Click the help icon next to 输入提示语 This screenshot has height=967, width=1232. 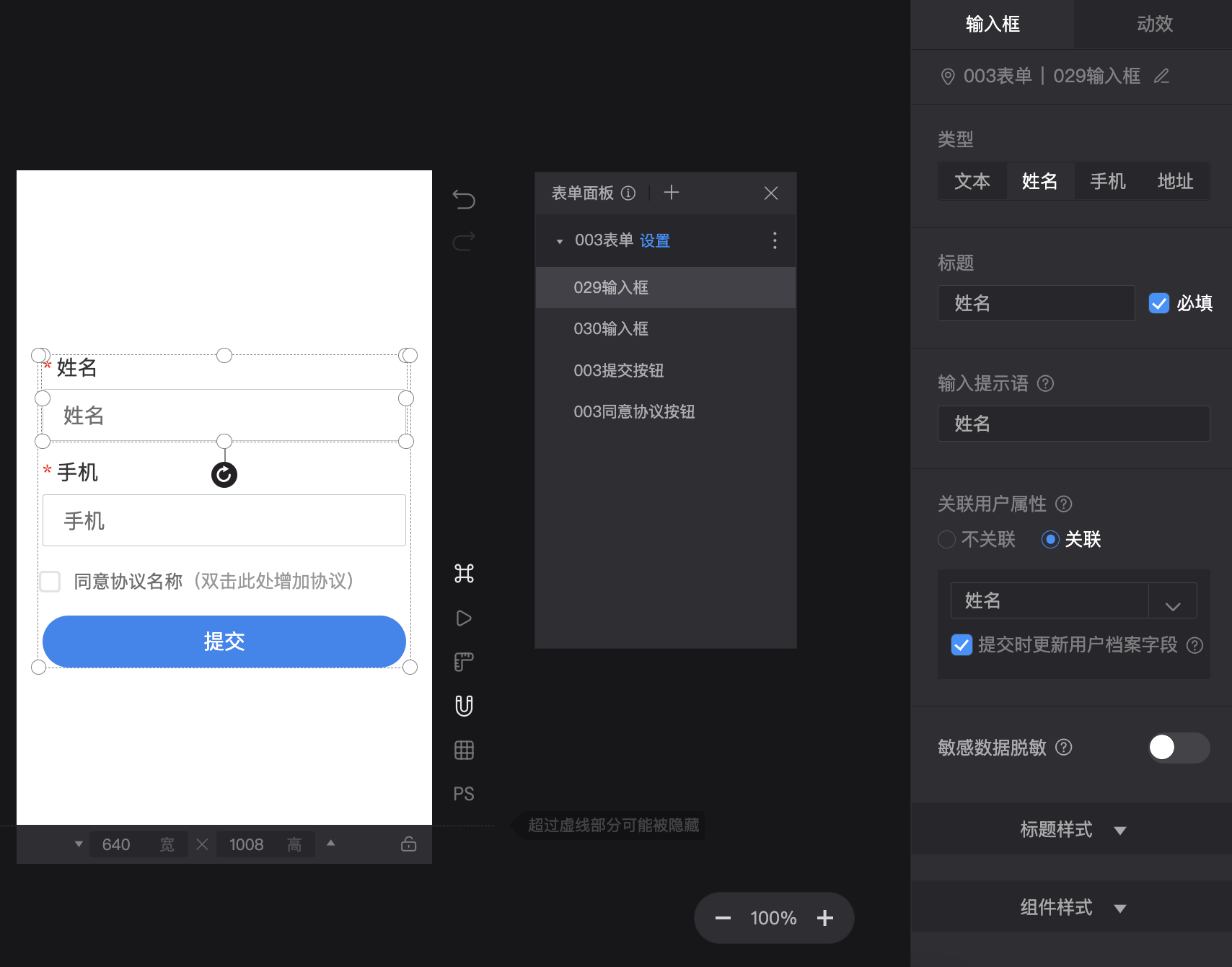1045,383
